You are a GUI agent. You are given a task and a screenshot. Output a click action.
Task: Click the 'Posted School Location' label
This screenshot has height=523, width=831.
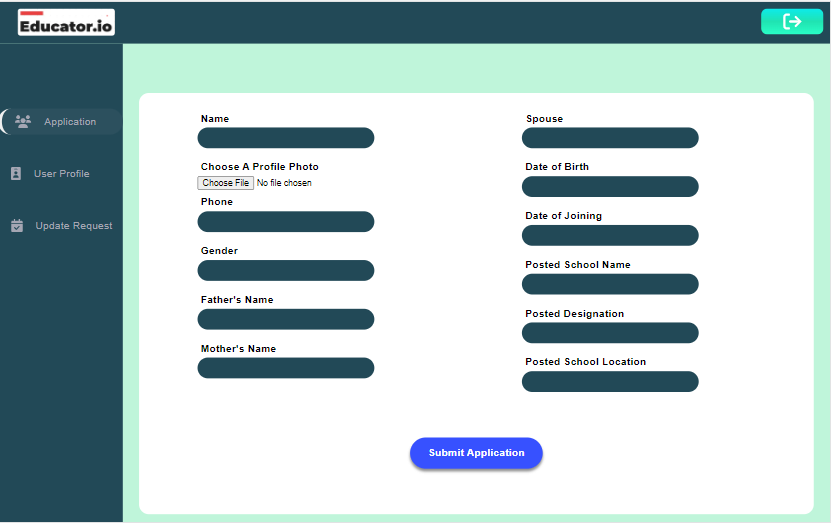[586, 361]
